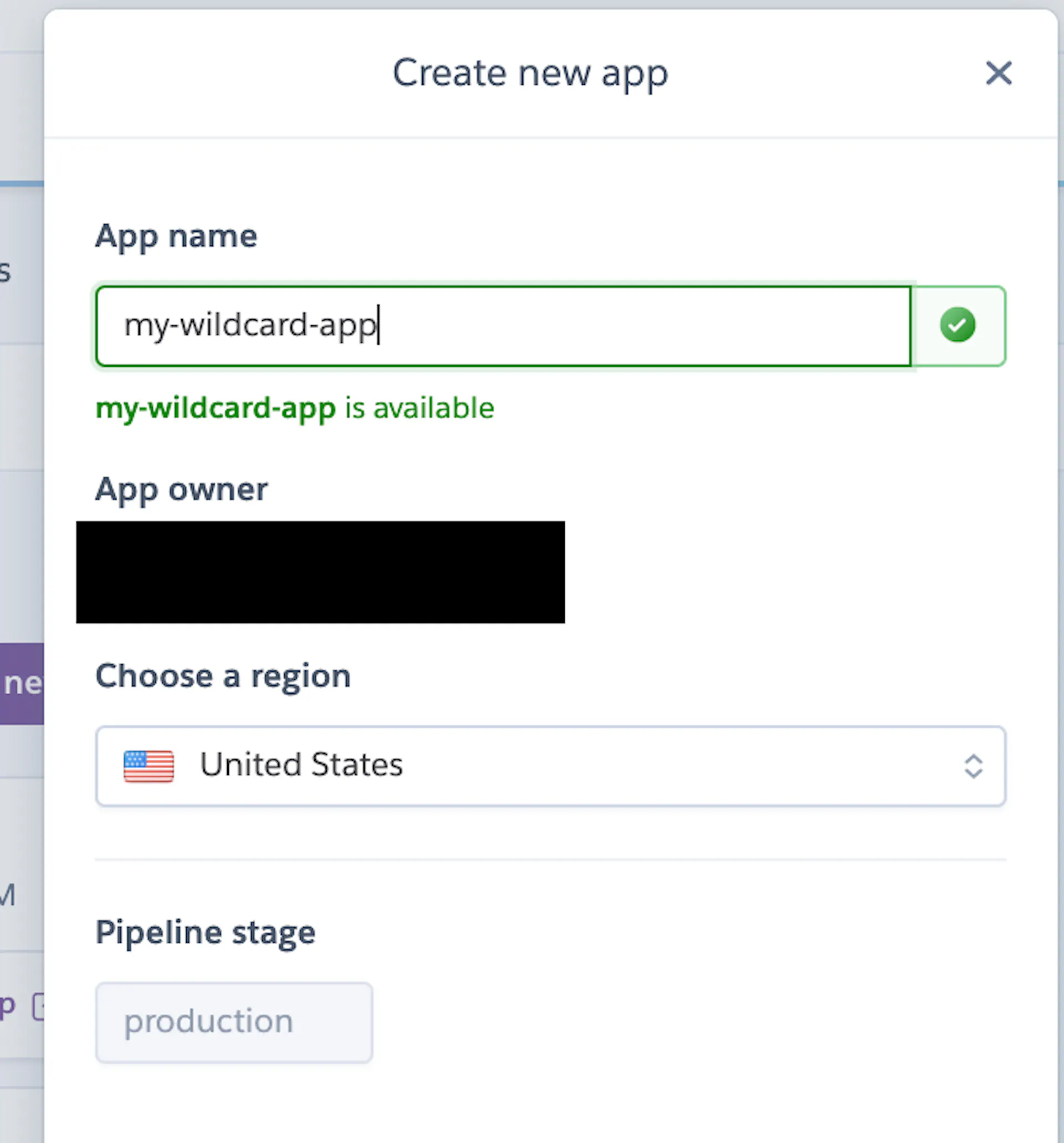Click the production pipeline stage field
Screen dimensions: 1064x1143
(x=234, y=1022)
